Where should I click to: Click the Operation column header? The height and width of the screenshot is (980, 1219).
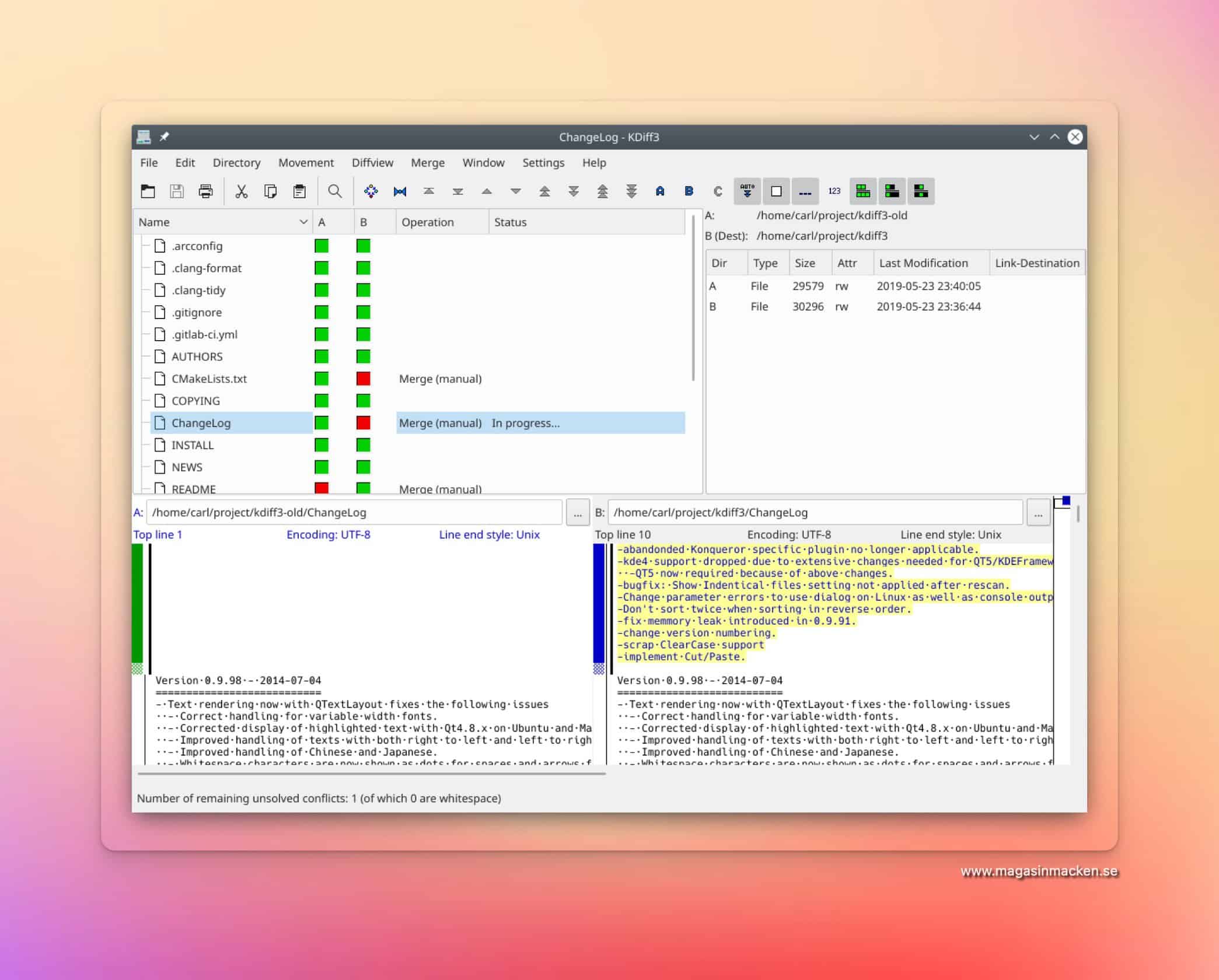442,222
